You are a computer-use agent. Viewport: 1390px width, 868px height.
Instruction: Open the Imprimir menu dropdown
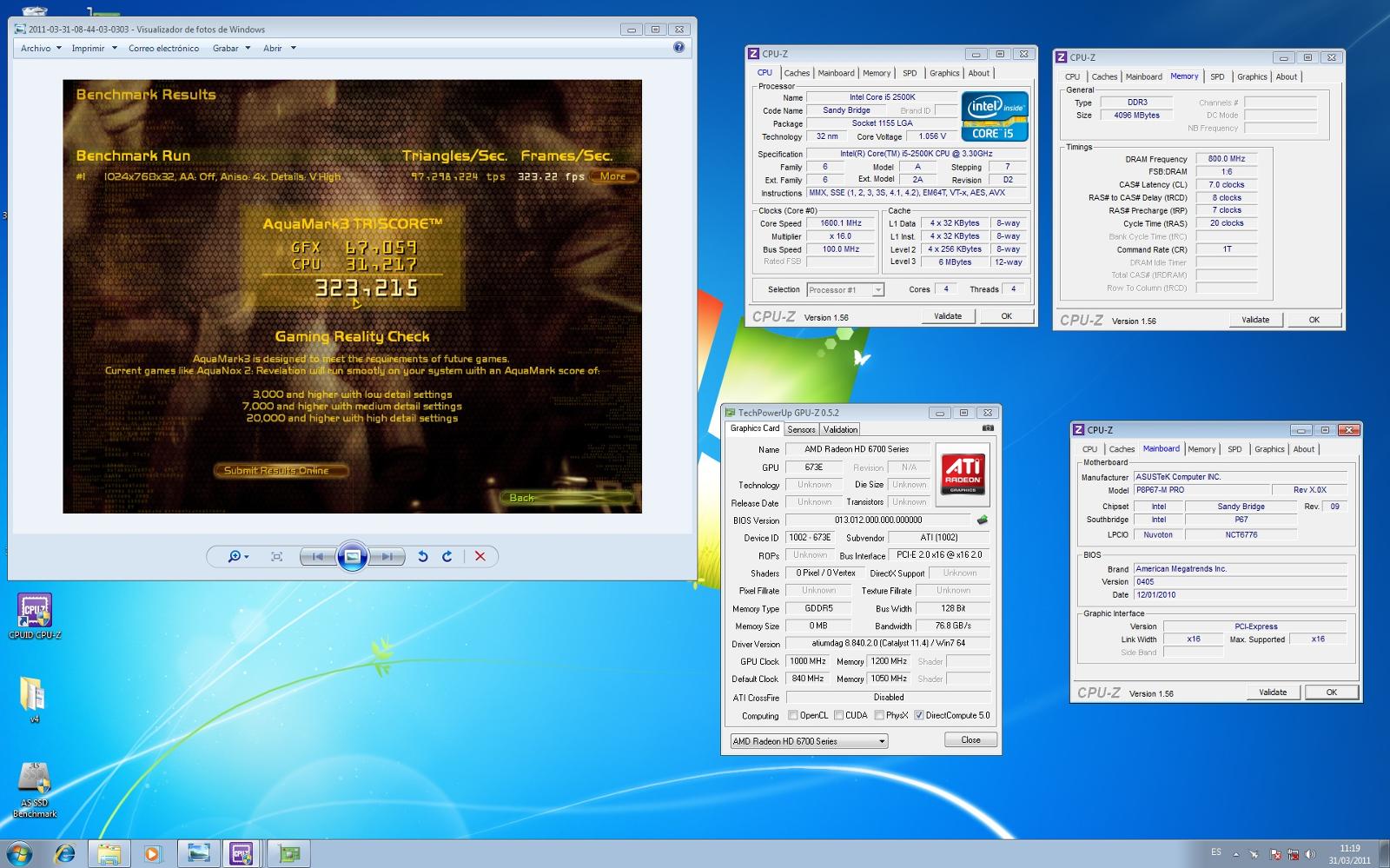coord(94,49)
